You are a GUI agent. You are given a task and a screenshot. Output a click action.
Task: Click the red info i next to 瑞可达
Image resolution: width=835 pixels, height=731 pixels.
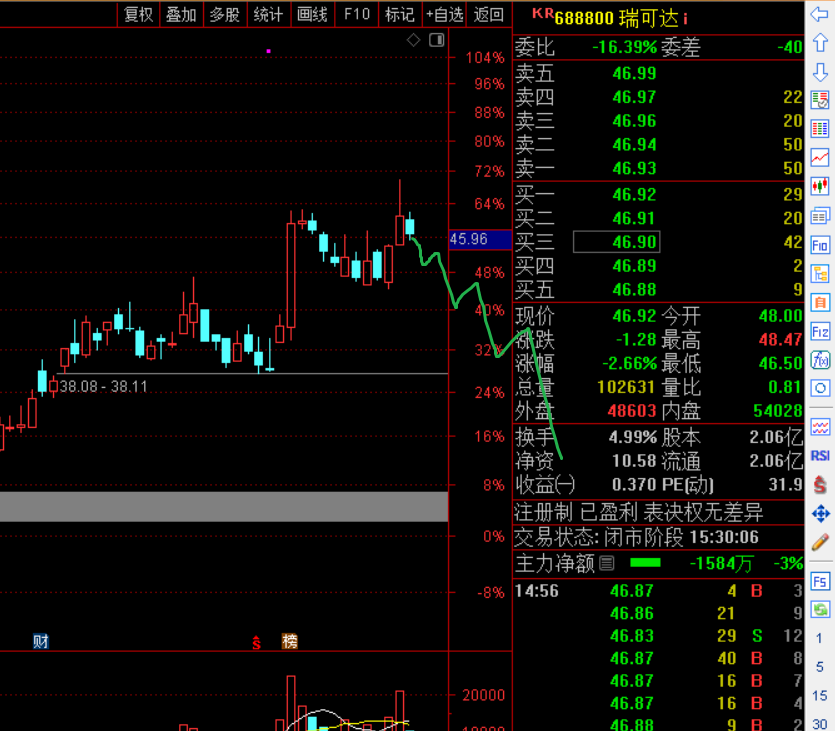[685, 20]
